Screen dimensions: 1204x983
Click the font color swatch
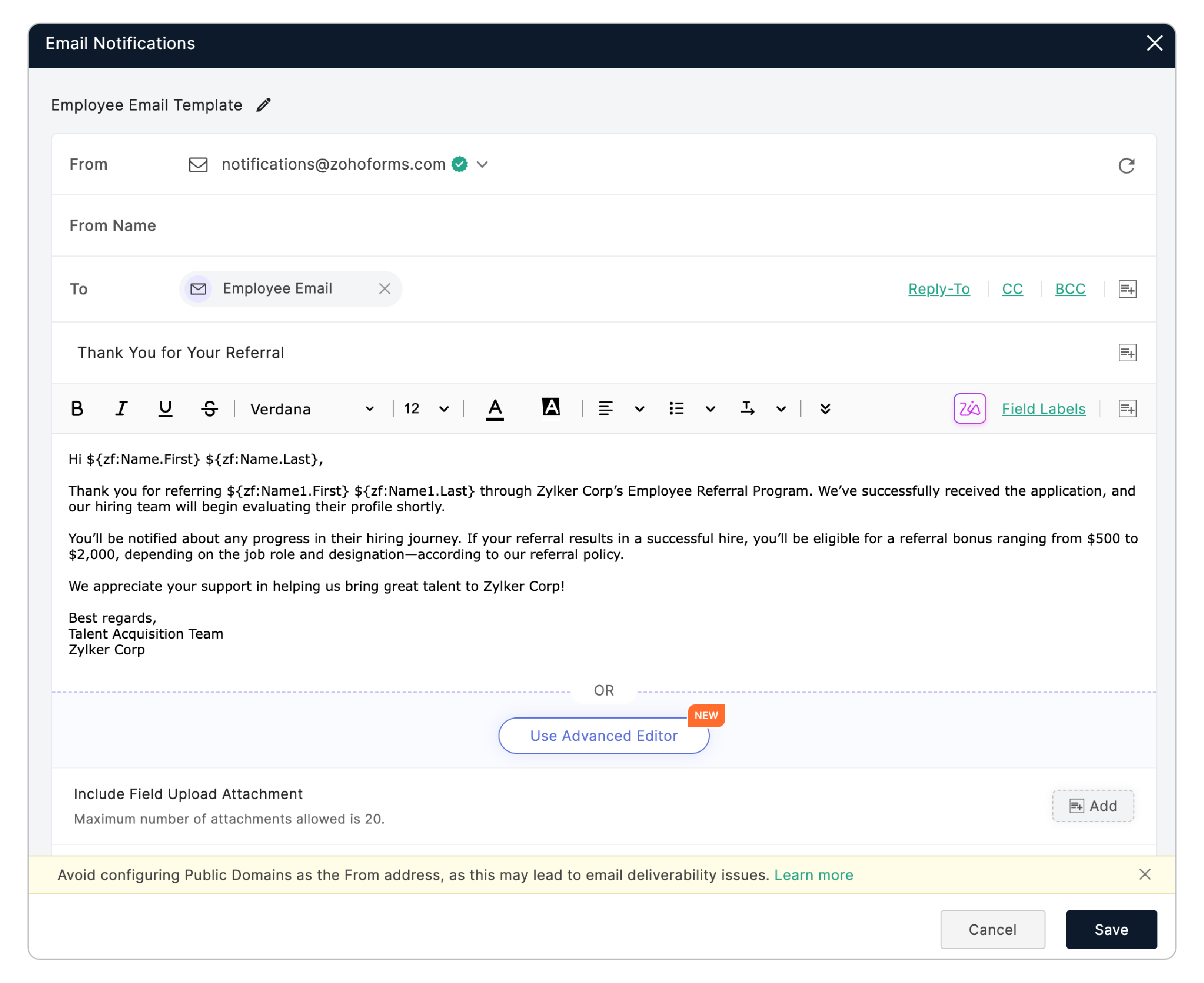pos(494,408)
